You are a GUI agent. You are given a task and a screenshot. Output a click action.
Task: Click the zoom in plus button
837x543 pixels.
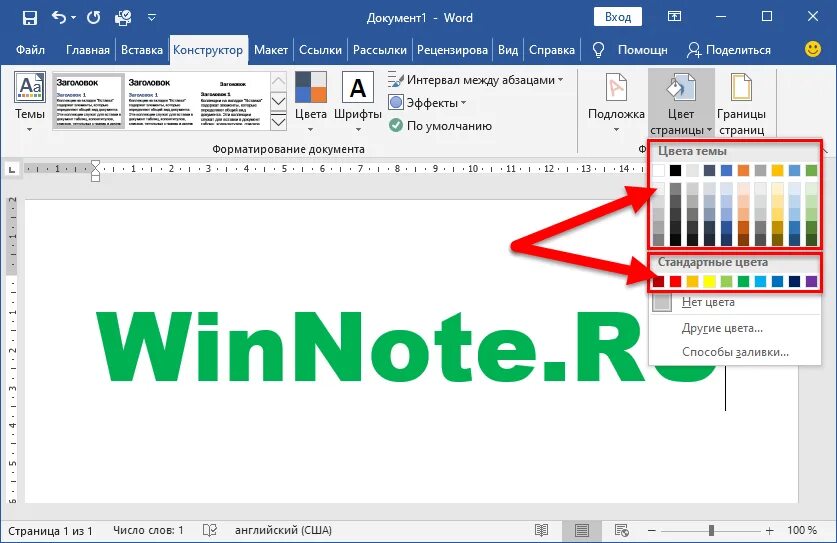click(x=769, y=531)
